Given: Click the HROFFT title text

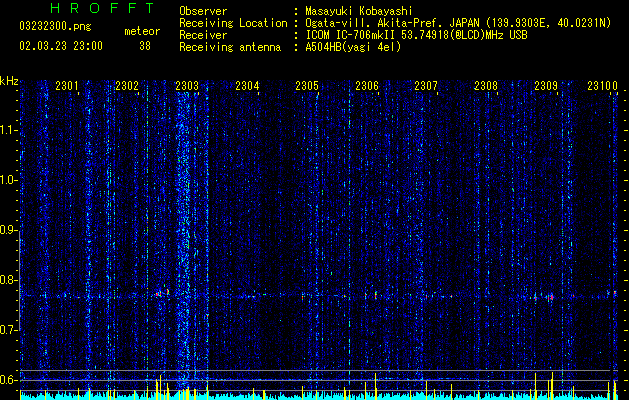Looking at the screenshot, I should tap(102, 8).
